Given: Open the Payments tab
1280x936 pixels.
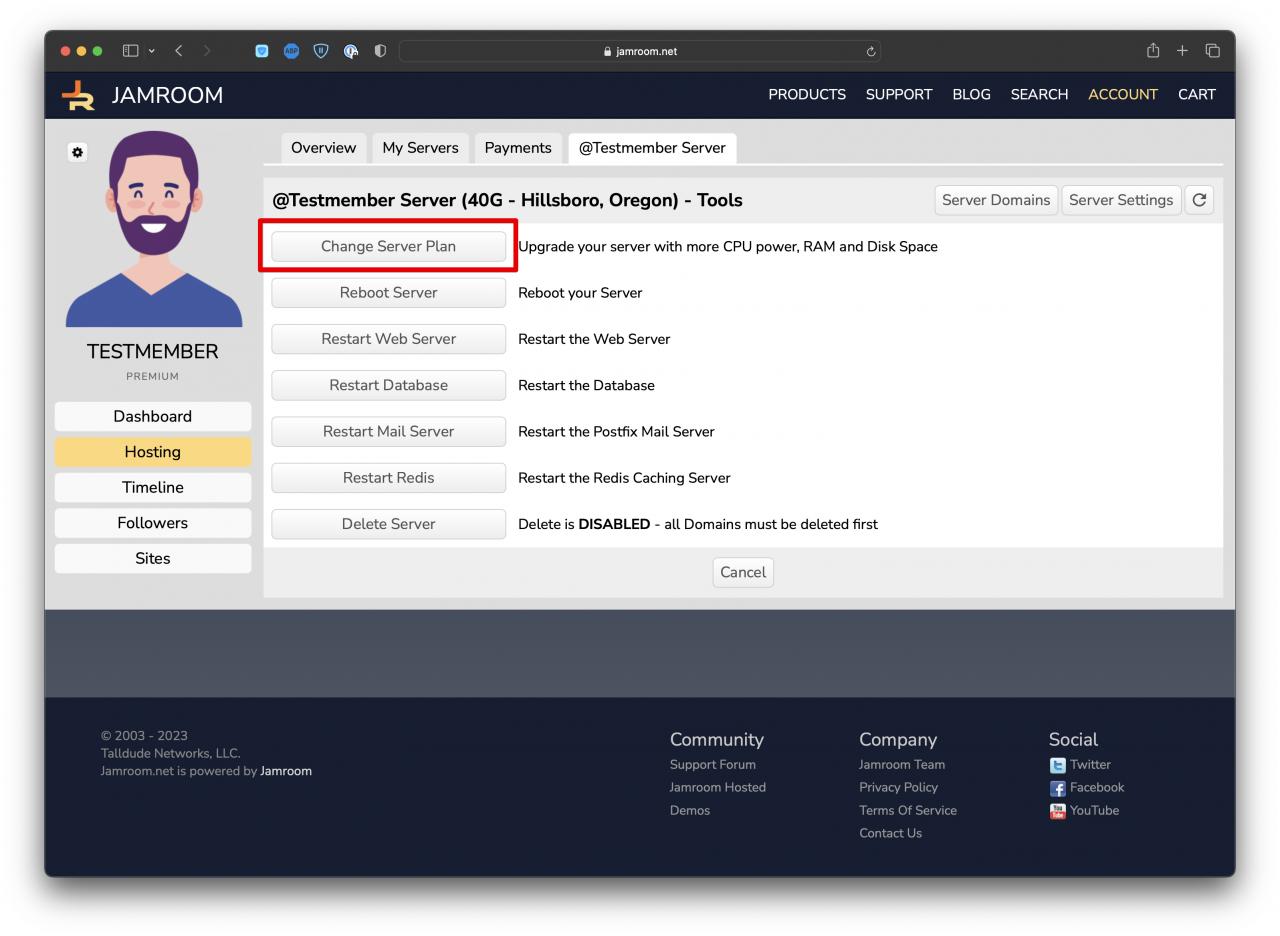Looking at the screenshot, I should 517,148.
